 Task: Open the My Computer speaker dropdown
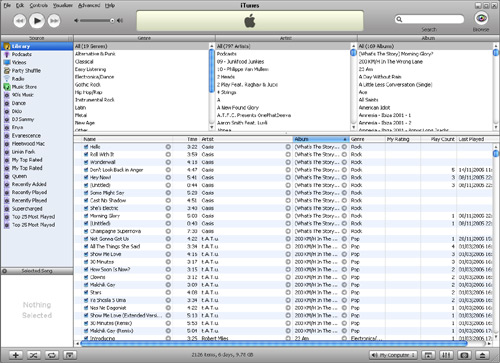393,355
